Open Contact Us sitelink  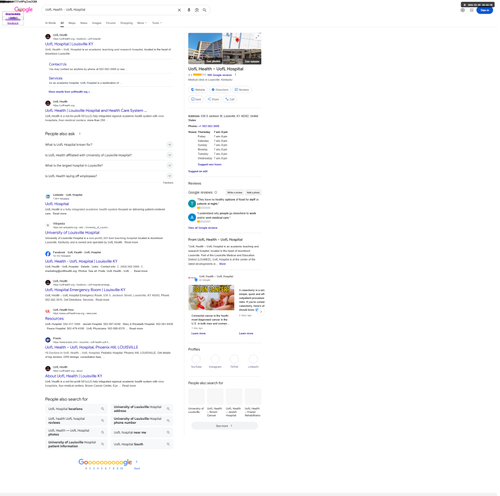[58, 64]
